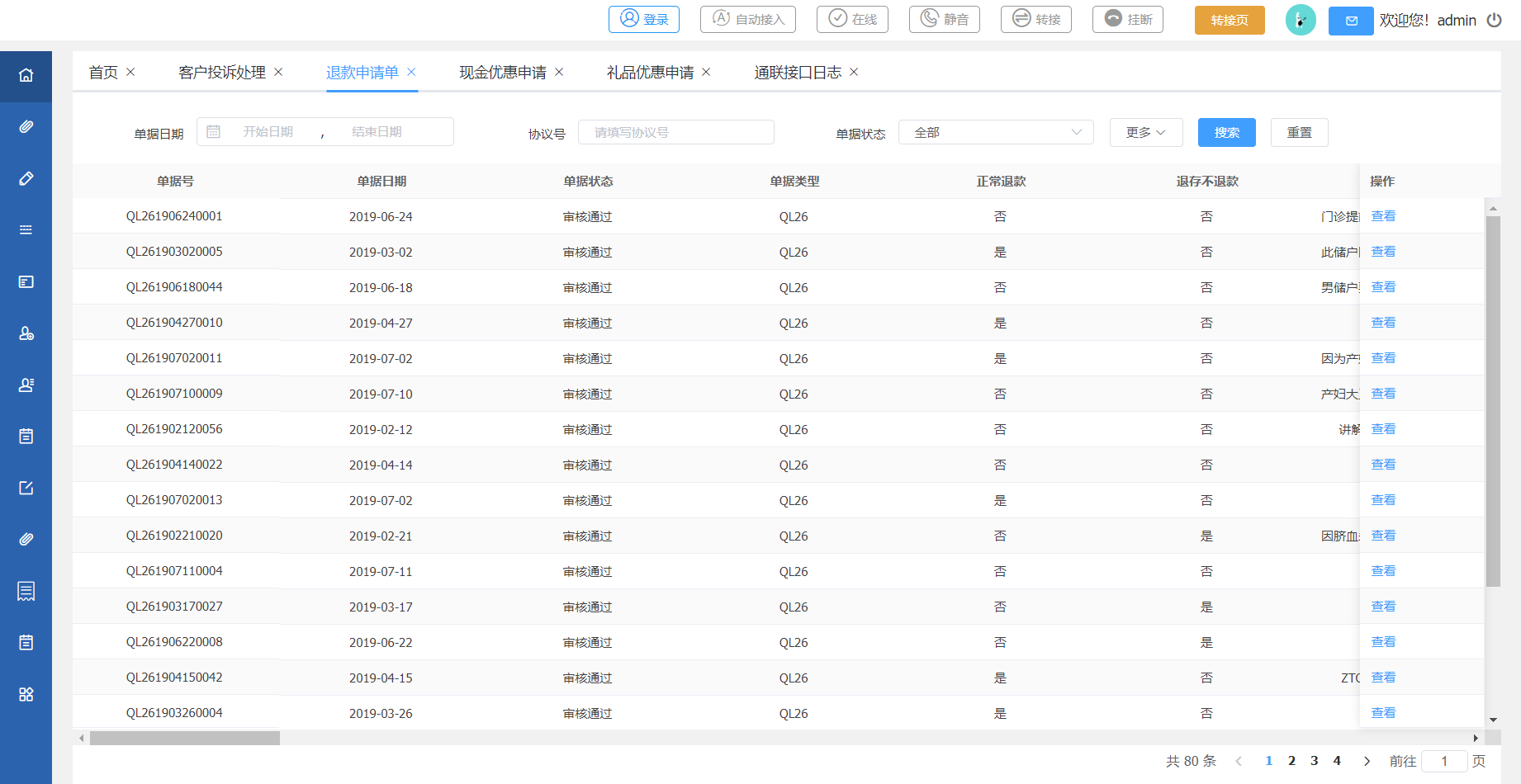Image resolution: width=1521 pixels, height=784 pixels.
Task: Click the four-squares grid icon in sidebar
Action: [26, 694]
